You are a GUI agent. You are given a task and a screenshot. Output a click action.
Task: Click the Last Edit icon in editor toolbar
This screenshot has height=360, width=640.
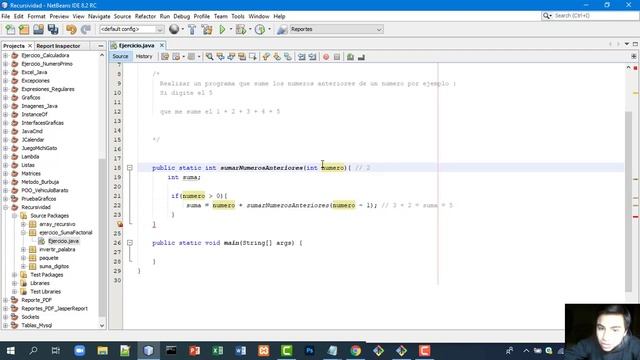click(x=165, y=57)
